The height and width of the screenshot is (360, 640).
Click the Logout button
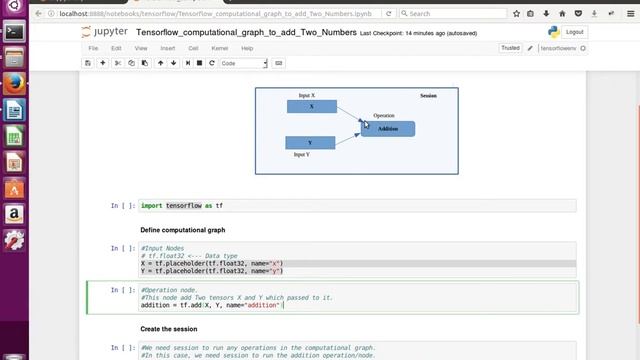tap(575, 32)
